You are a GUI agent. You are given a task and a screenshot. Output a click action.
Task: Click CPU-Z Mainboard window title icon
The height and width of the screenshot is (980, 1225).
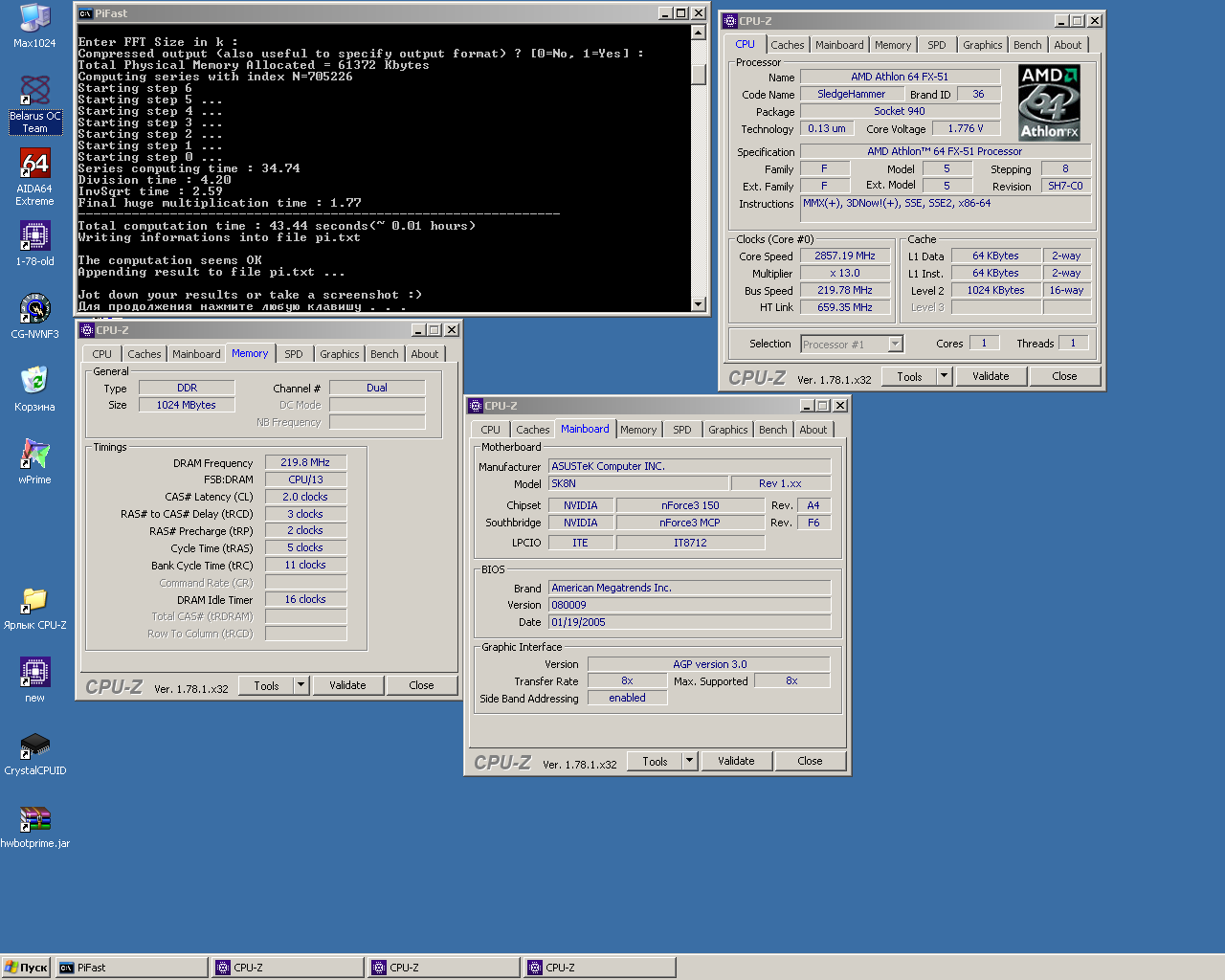point(476,406)
